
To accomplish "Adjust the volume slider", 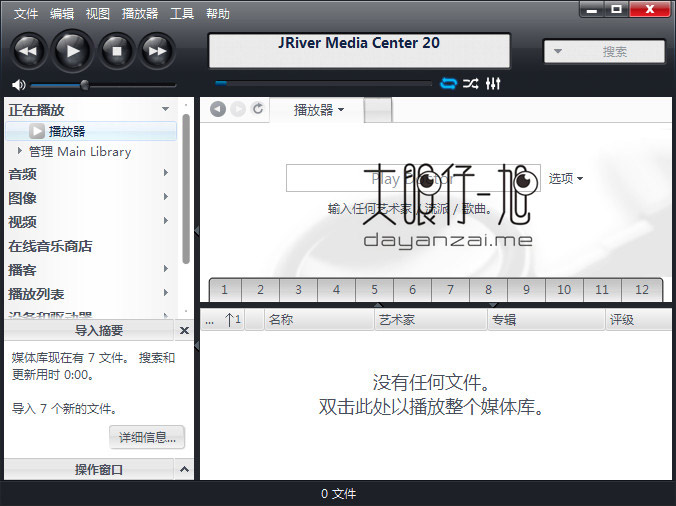I will pos(103,85).
